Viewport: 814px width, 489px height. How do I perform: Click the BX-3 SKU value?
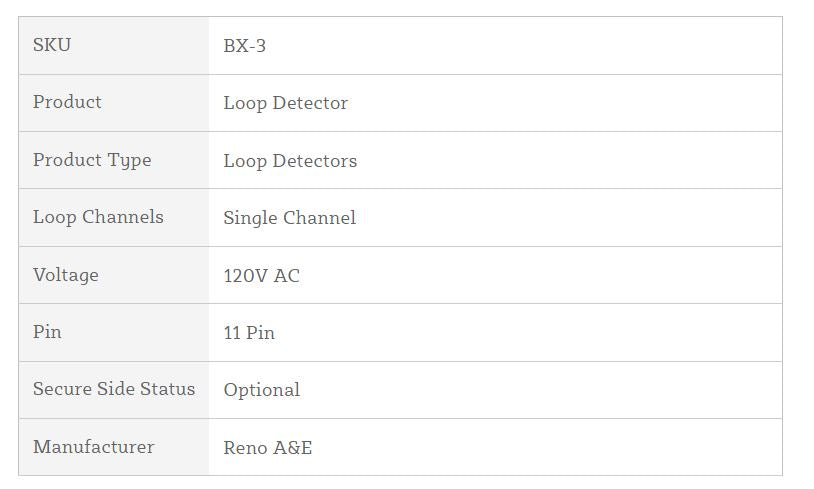245,46
